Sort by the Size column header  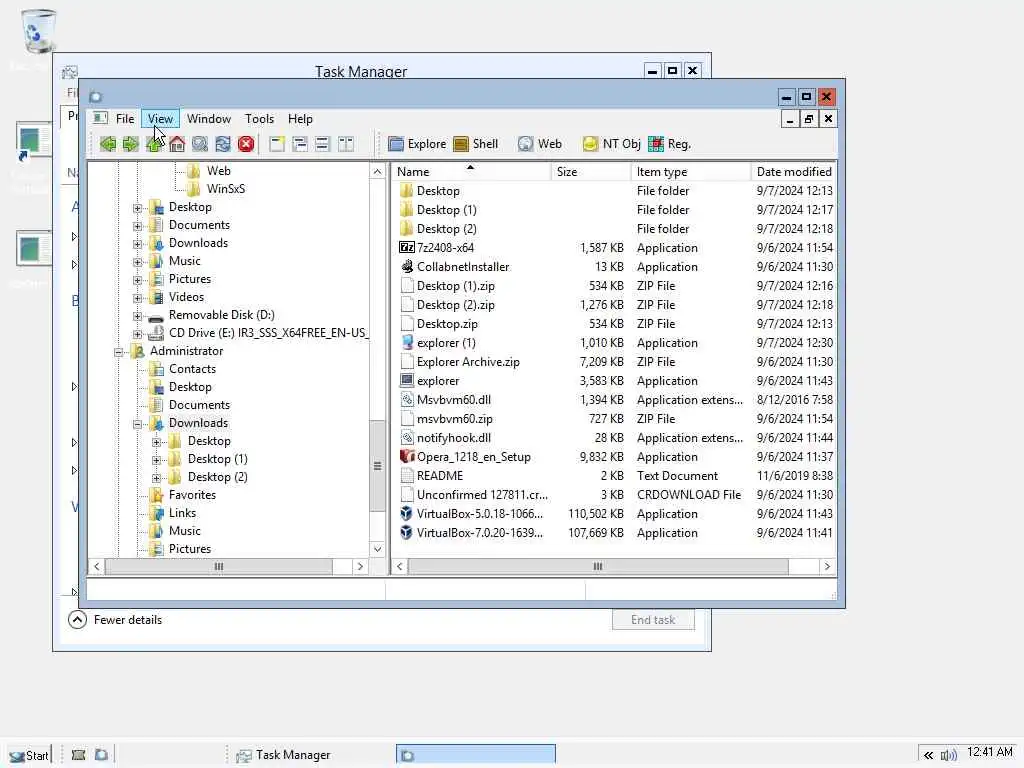[591, 171]
